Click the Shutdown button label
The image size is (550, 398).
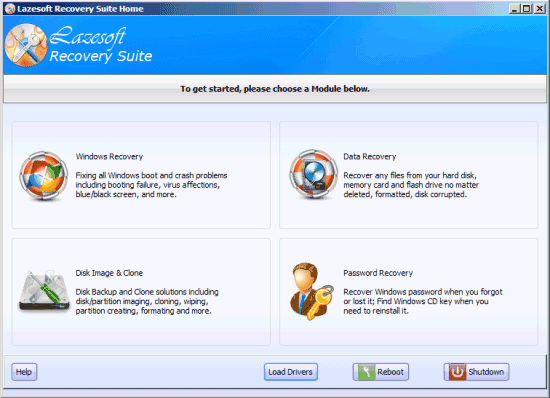point(486,372)
